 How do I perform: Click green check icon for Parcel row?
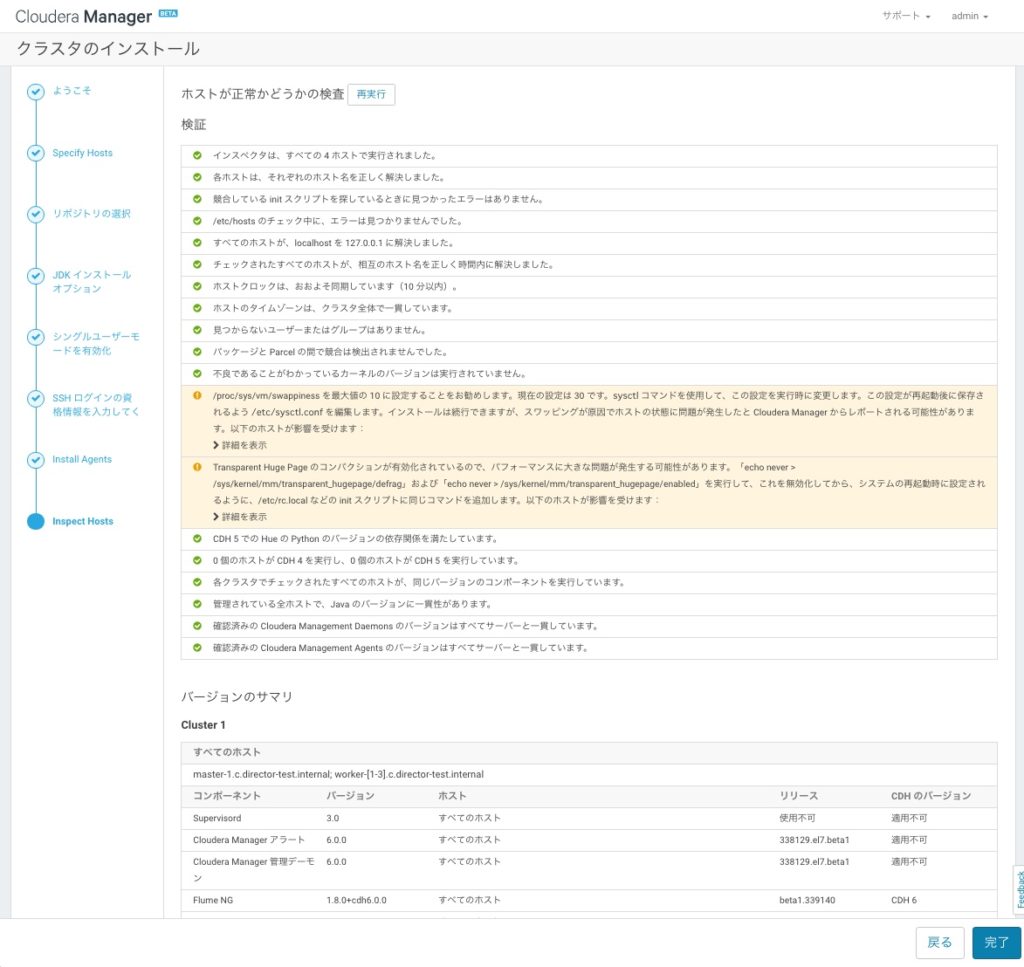point(197,351)
